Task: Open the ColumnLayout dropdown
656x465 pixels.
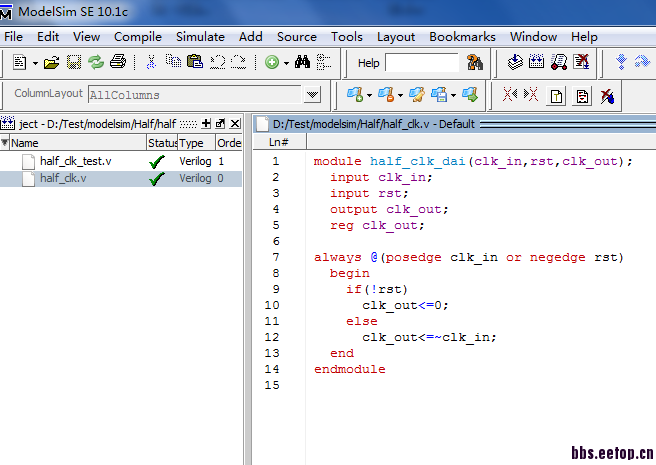Action: [x=312, y=95]
